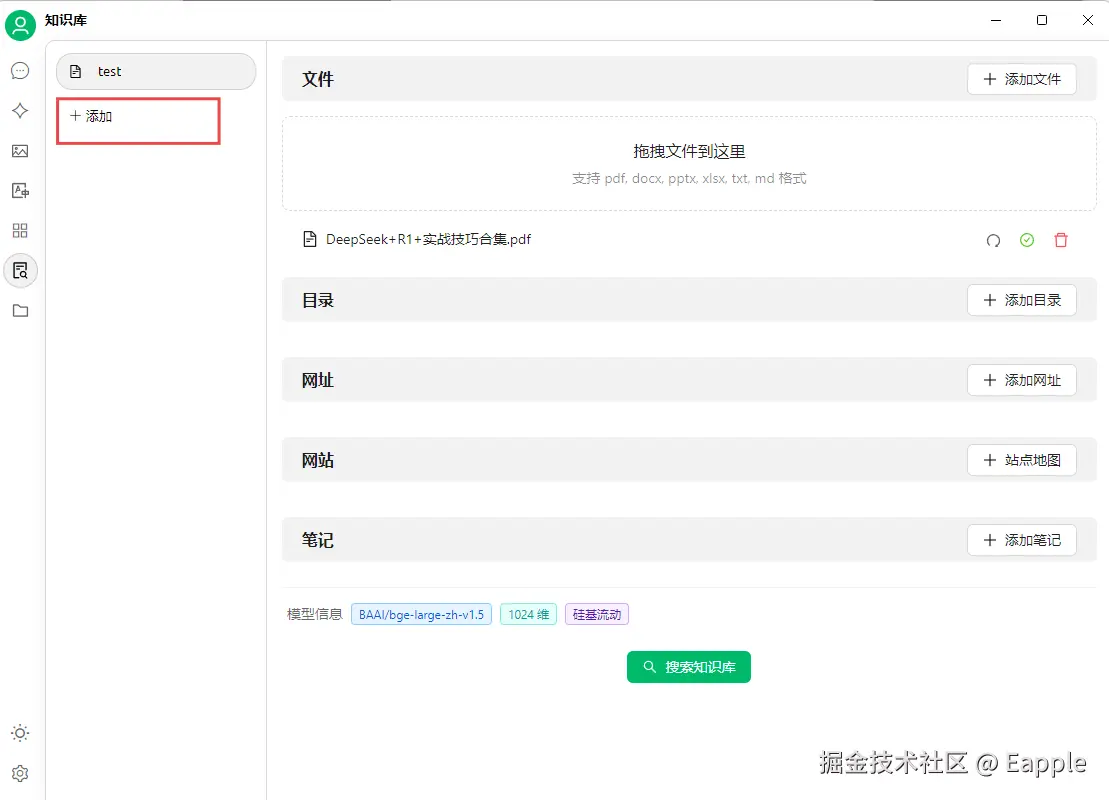The width and height of the screenshot is (1109, 800).
Task: Refresh the DeepSeek pdf file entry
Action: 993,240
